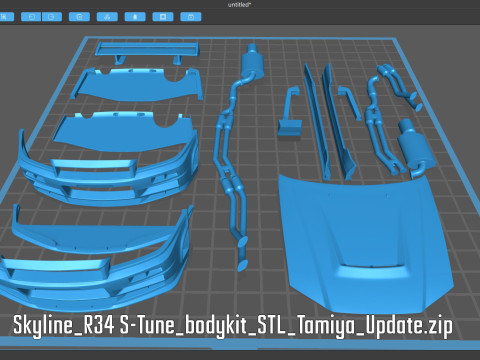This screenshot has height=360, width=480.
Task: Click the toolbar button with right-pointing arrow box icon
Action: click(x=52, y=17)
